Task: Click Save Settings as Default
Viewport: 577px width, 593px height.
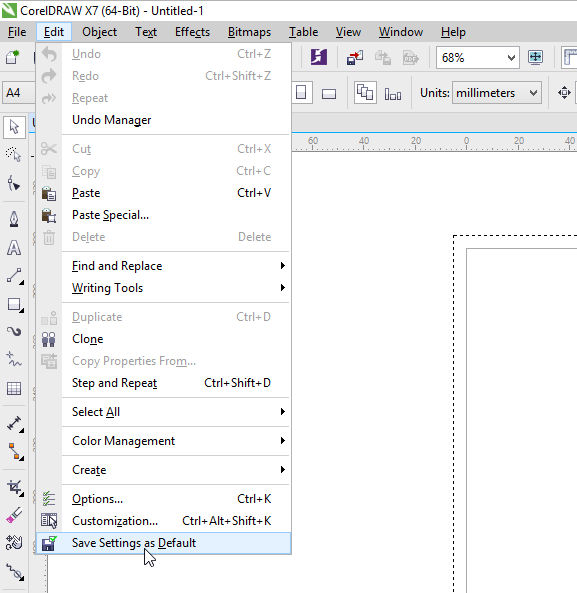Action: 164,543
